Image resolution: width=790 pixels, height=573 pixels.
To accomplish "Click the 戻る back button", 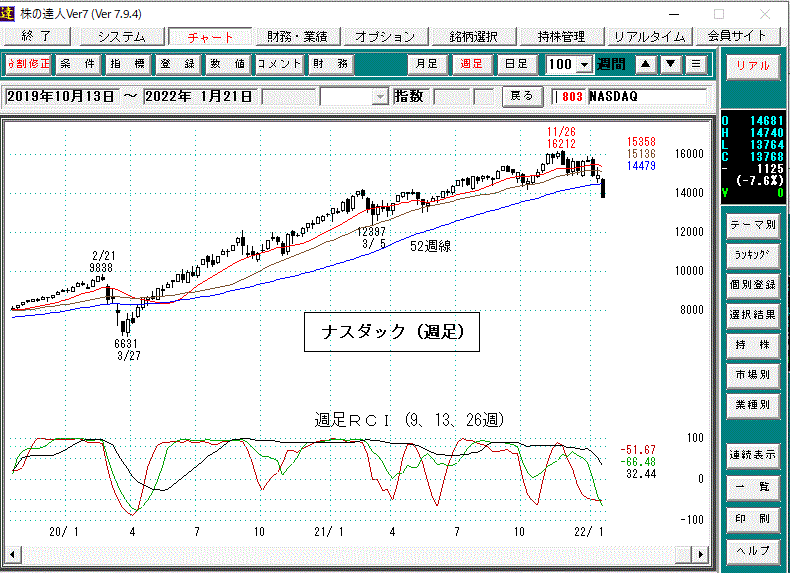I will [522, 97].
